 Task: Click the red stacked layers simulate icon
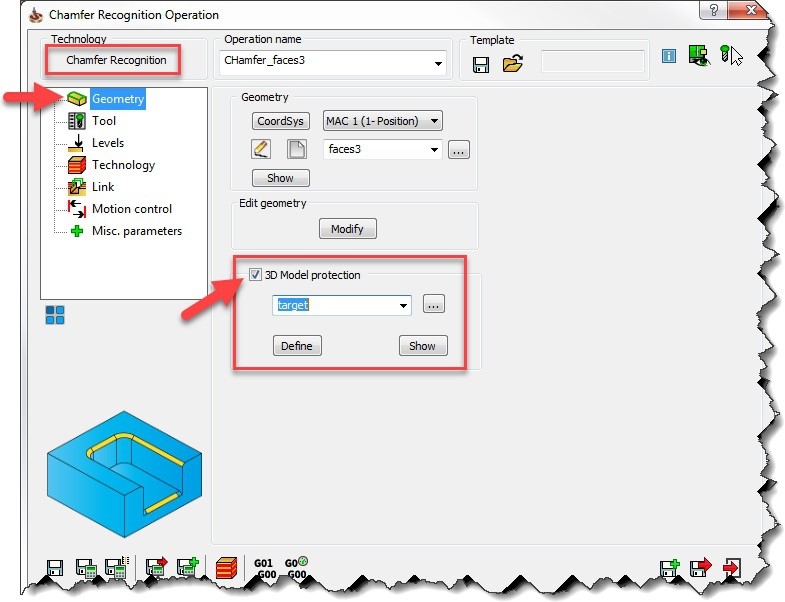click(226, 568)
